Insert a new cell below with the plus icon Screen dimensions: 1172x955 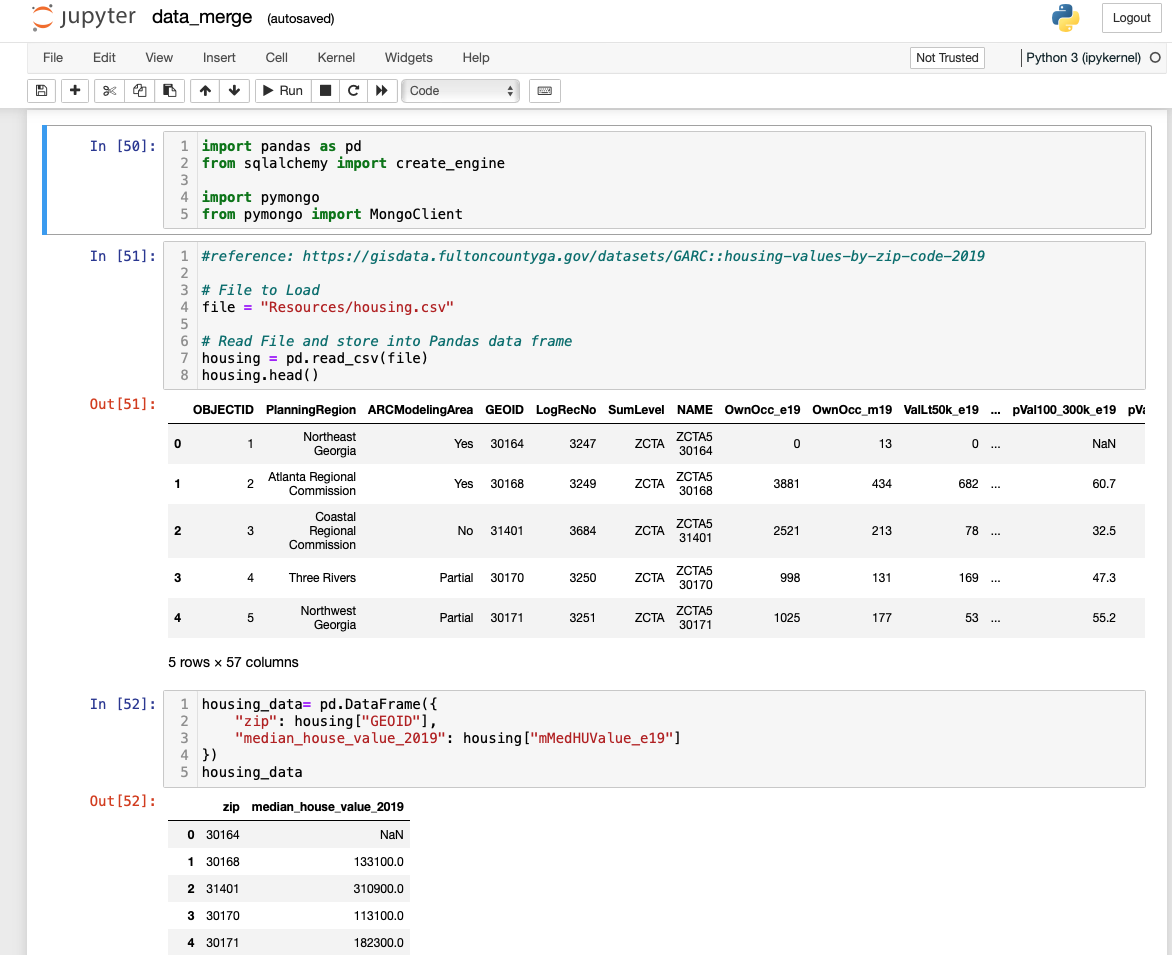pyautogui.click(x=74, y=91)
